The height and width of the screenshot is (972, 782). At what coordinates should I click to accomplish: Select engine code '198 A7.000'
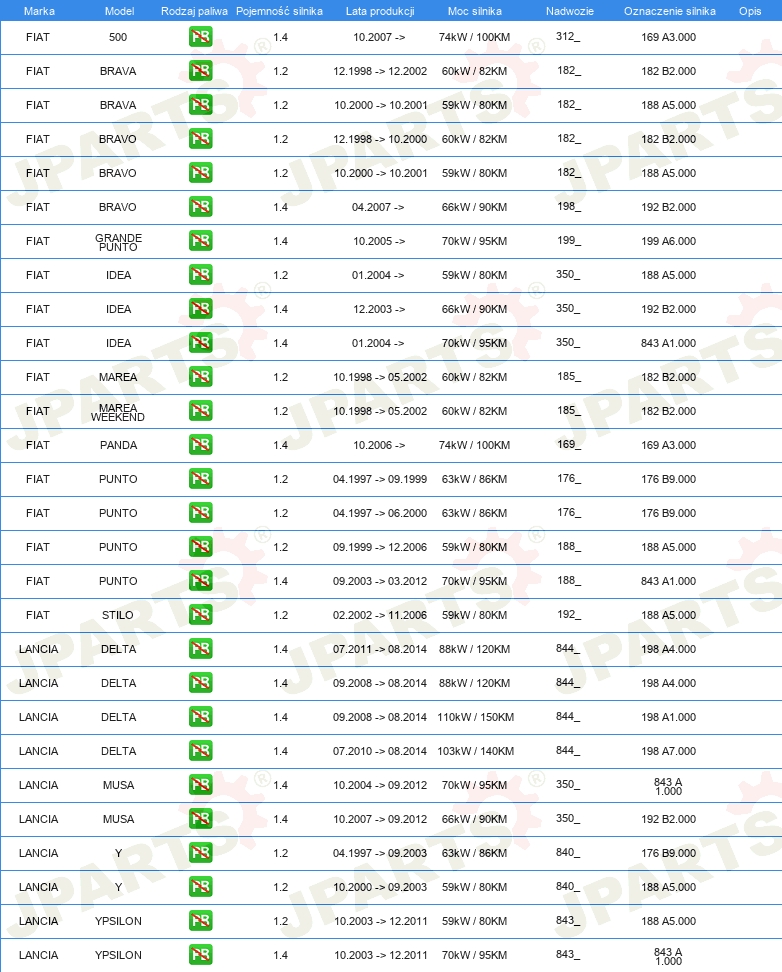(668, 751)
